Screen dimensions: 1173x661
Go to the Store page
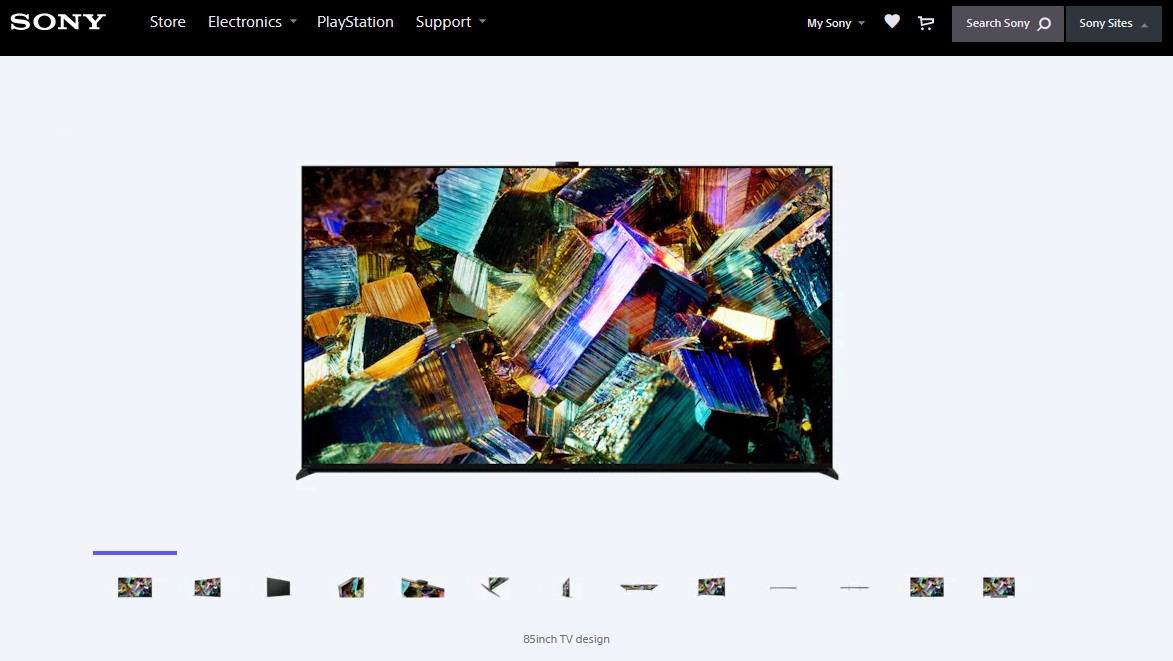click(168, 22)
